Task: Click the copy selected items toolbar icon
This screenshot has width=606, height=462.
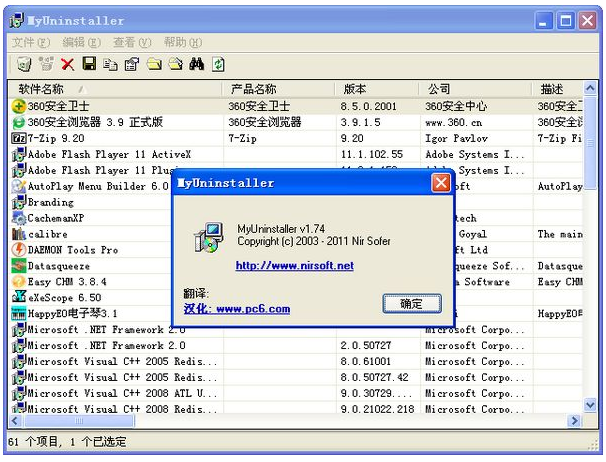Action: [x=111, y=64]
